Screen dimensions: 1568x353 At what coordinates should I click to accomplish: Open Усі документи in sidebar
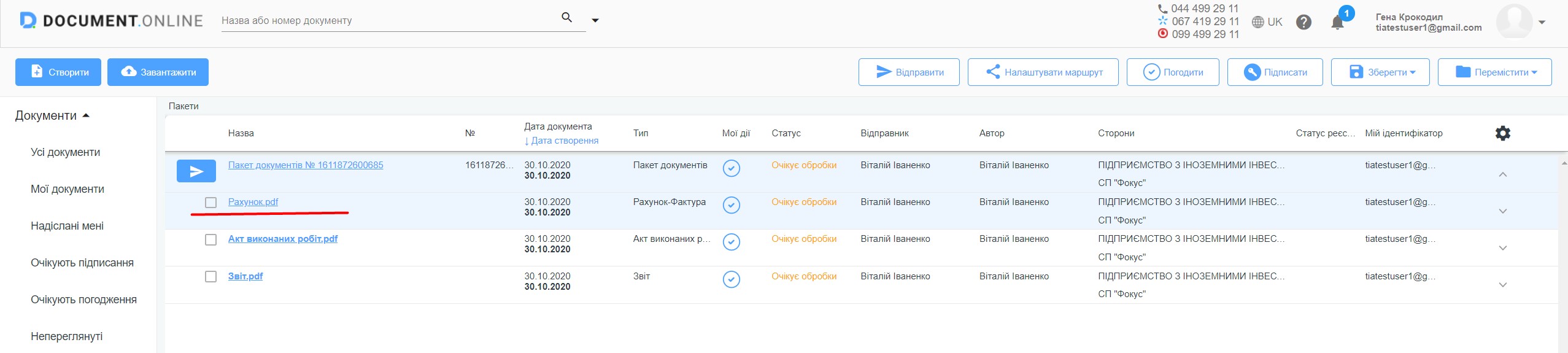[x=65, y=152]
